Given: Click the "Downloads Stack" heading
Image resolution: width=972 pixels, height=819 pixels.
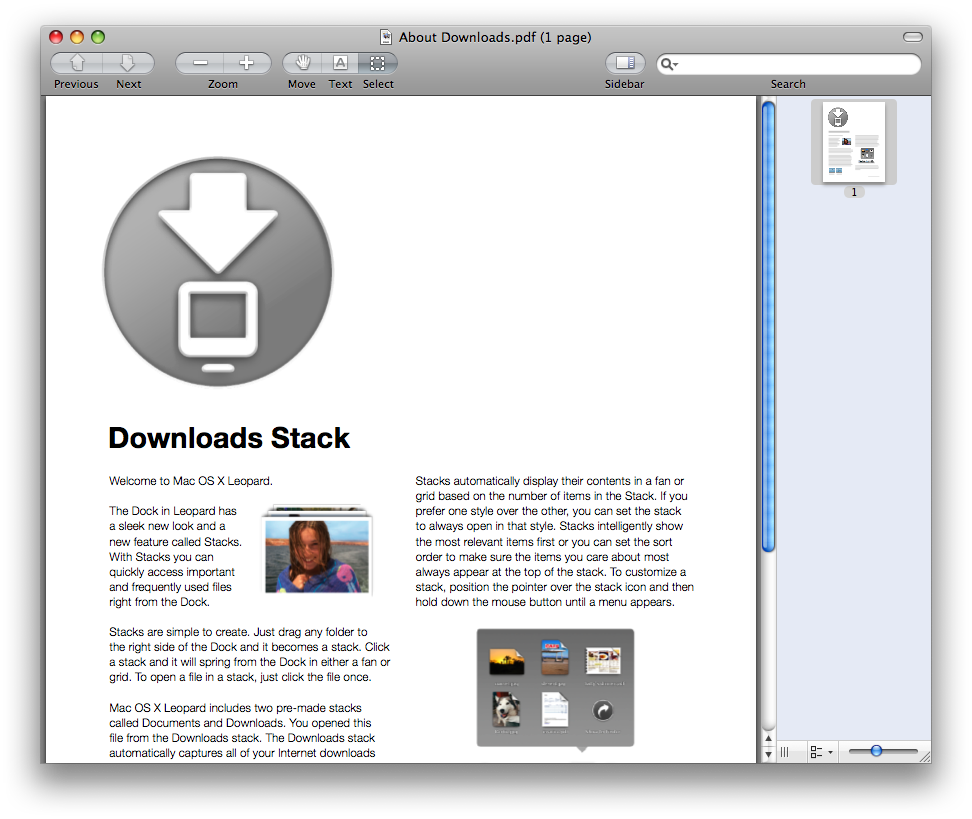Looking at the screenshot, I should coord(229,438).
